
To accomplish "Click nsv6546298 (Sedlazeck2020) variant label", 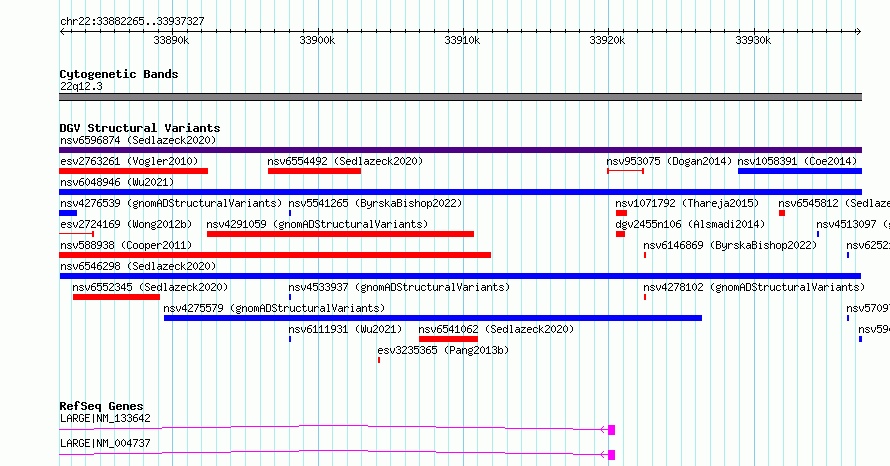I will (138, 266).
